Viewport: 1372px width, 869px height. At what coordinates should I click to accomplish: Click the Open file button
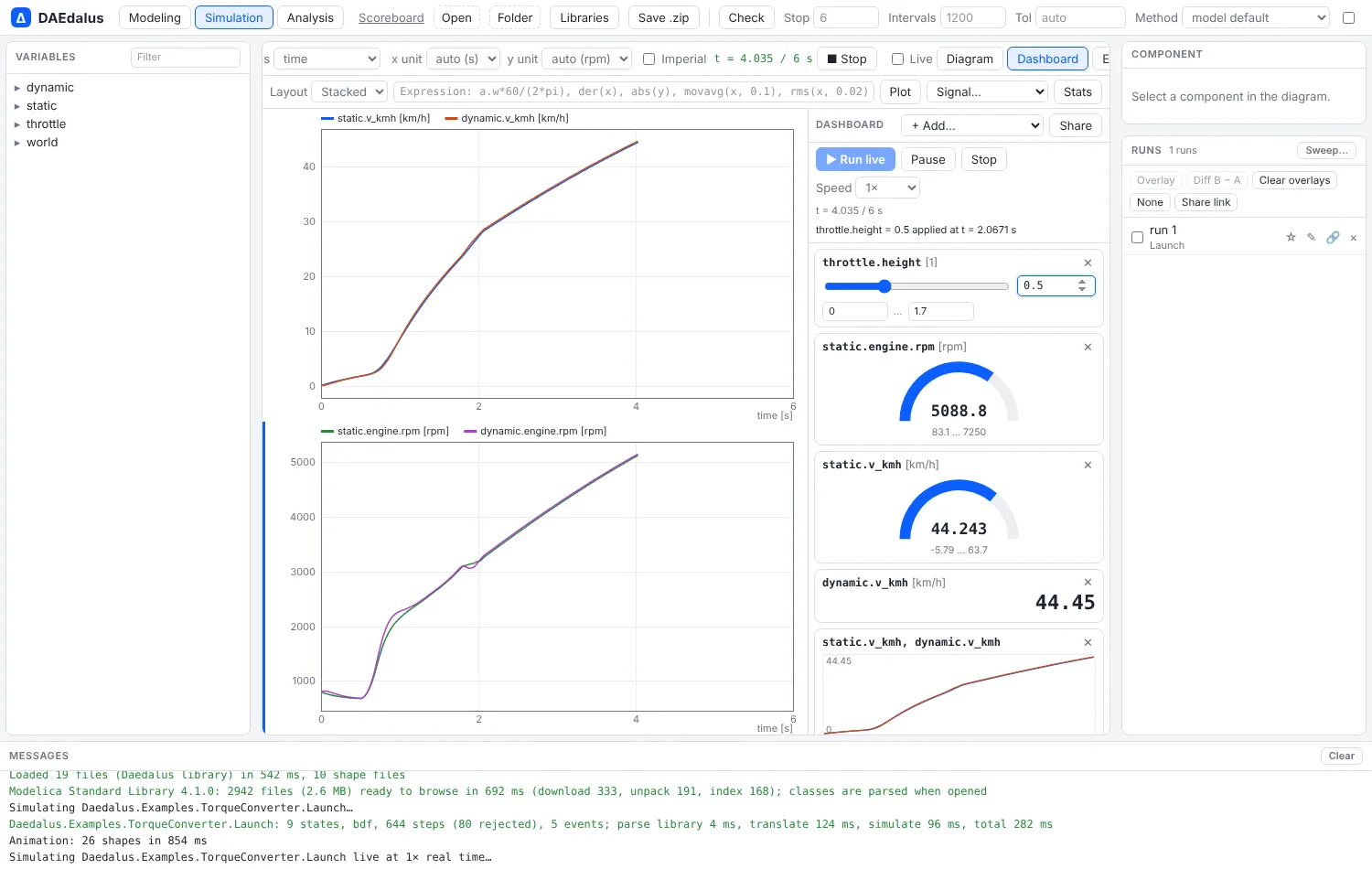point(456,17)
